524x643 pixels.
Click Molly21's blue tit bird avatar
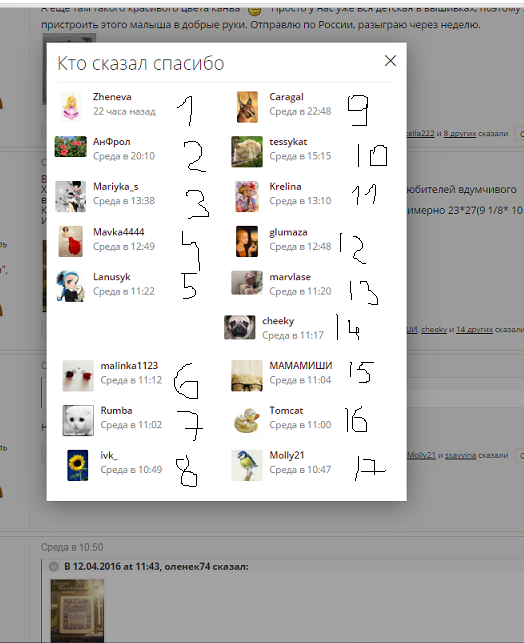coord(247,465)
